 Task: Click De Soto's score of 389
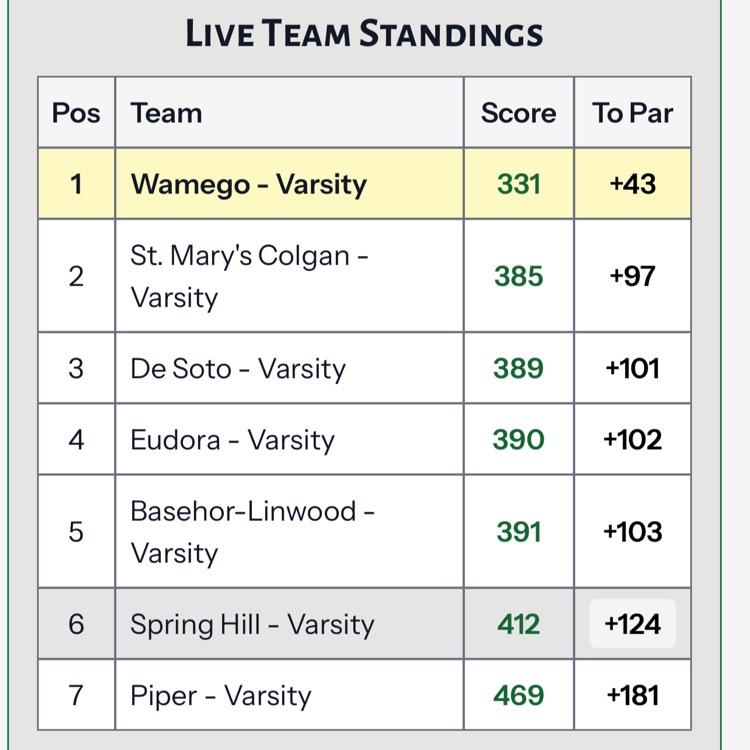click(518, 368)
